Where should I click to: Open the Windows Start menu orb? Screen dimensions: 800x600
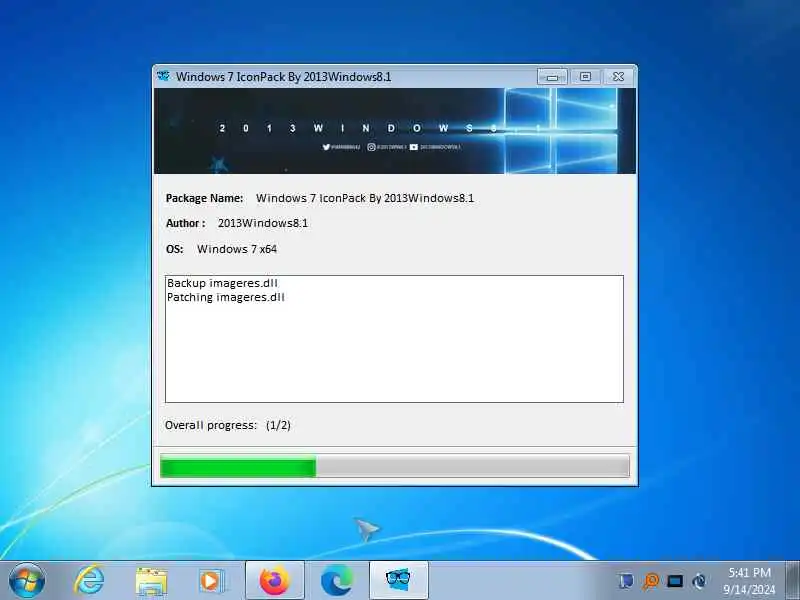[x=27, y=581]
